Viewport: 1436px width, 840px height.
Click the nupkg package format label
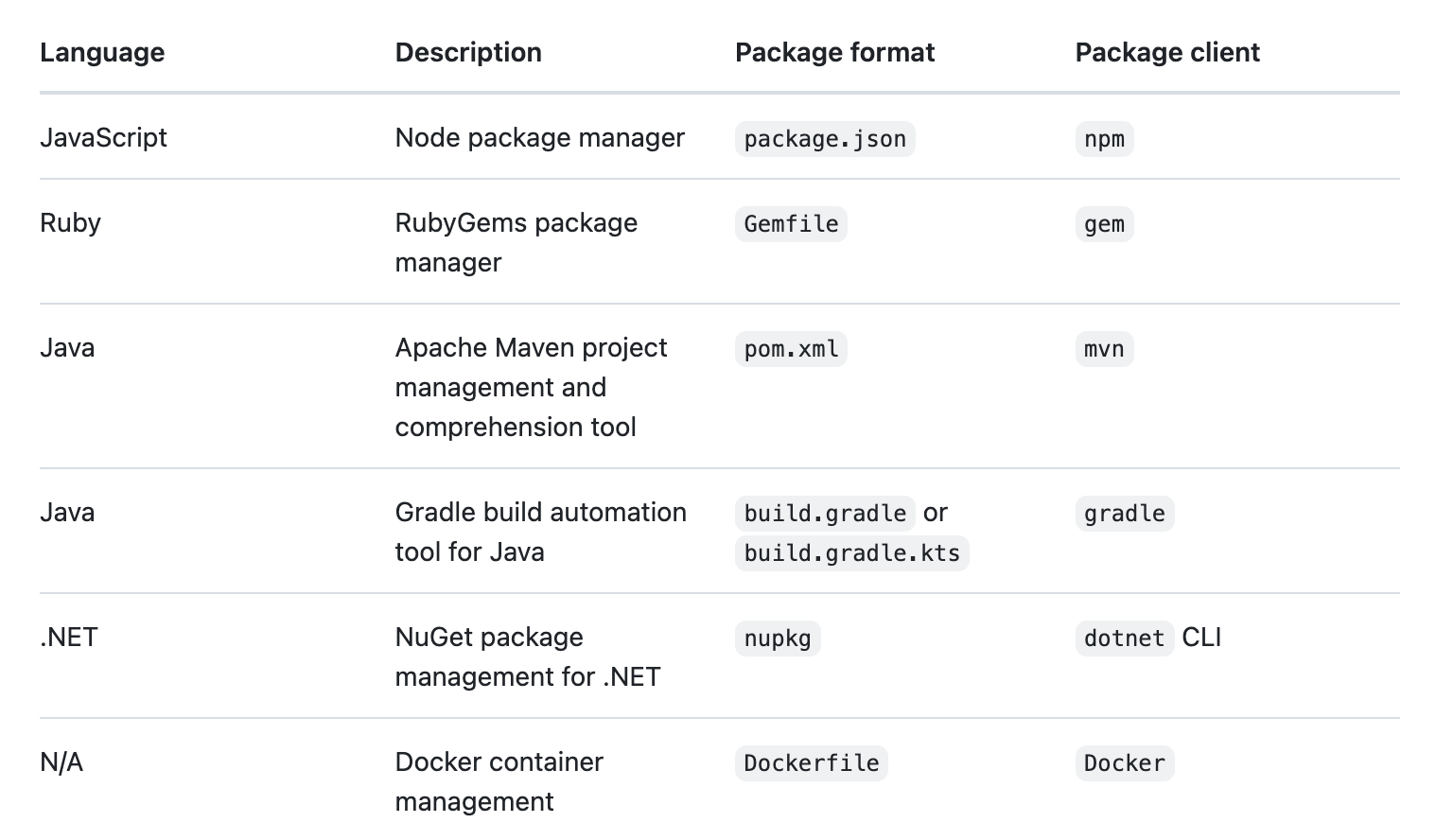(778, 639)
